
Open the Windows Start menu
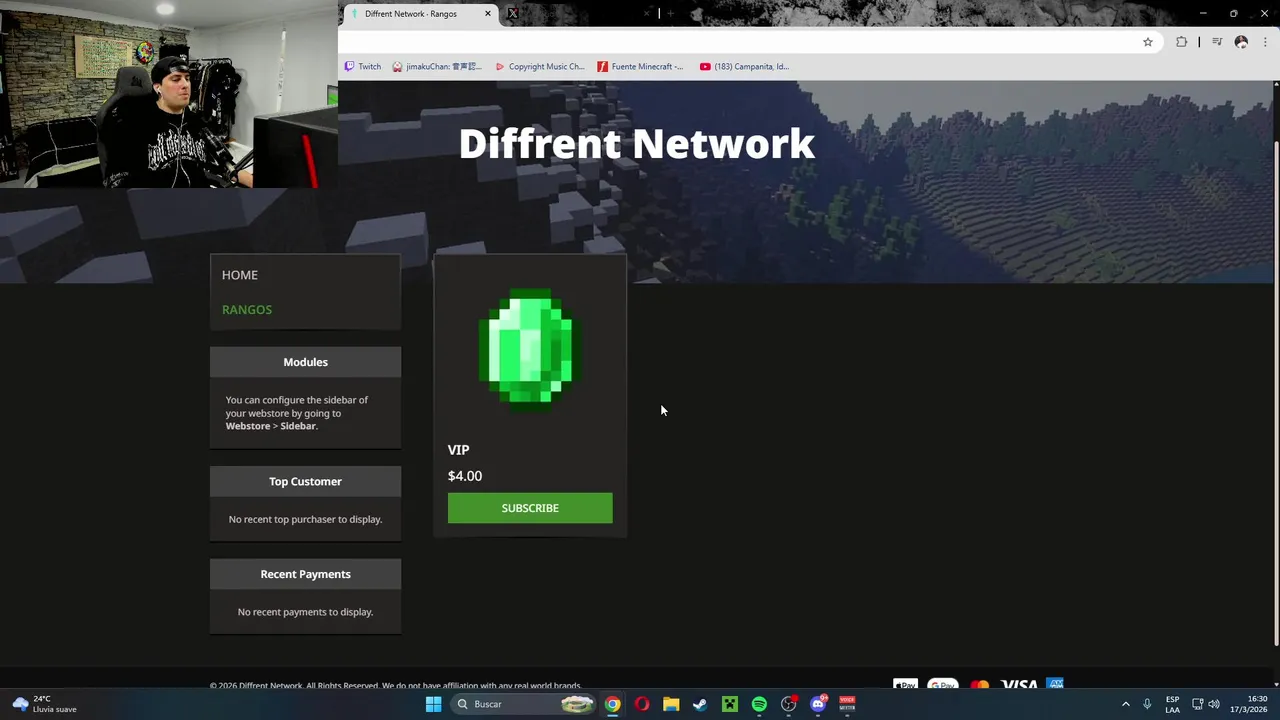pos(433,704)
